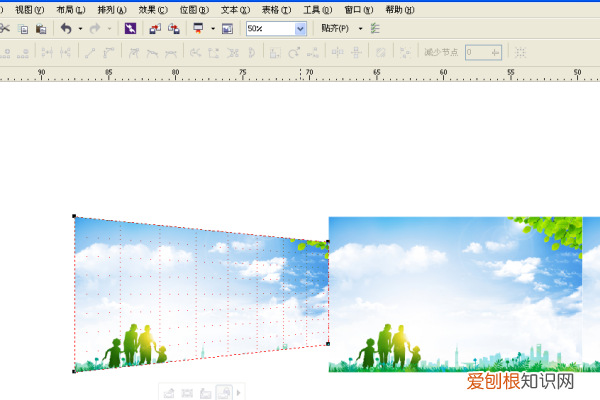Click the Import icon
This screenshot has width=600, height=400.
(x=155, y=29)
